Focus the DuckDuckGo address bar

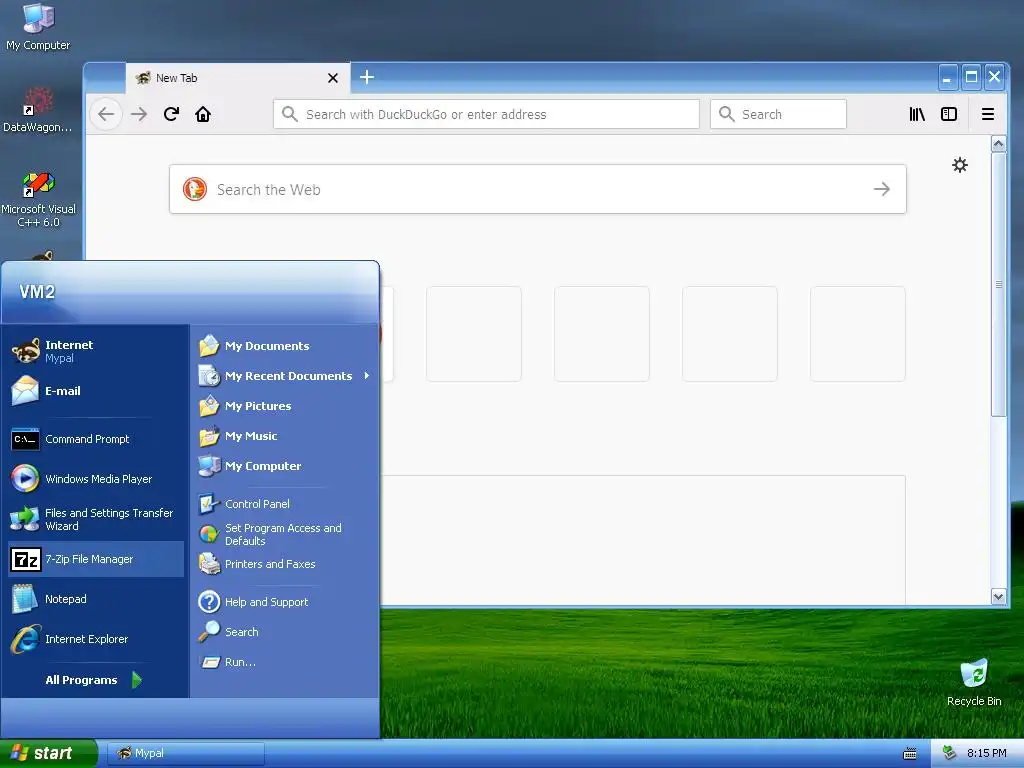point(487,114)
